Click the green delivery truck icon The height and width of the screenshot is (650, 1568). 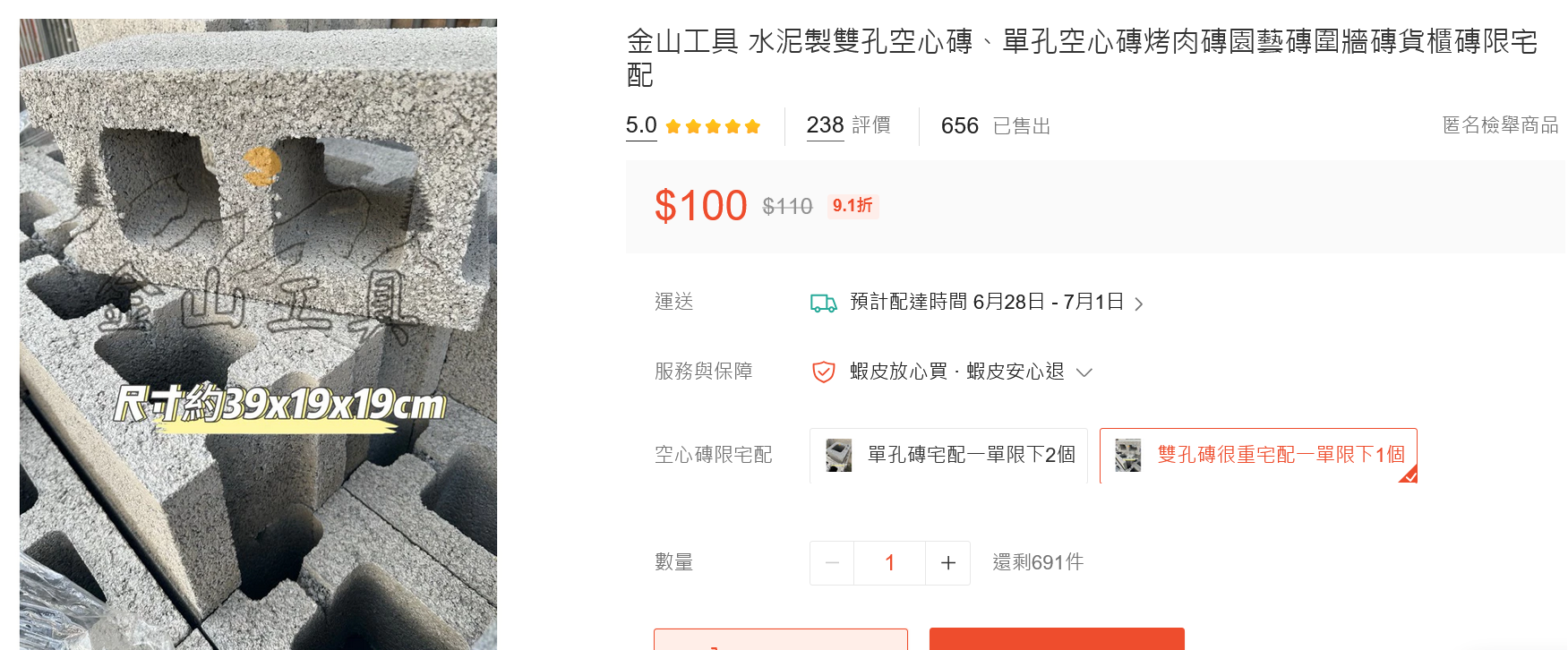coord(823,304)
